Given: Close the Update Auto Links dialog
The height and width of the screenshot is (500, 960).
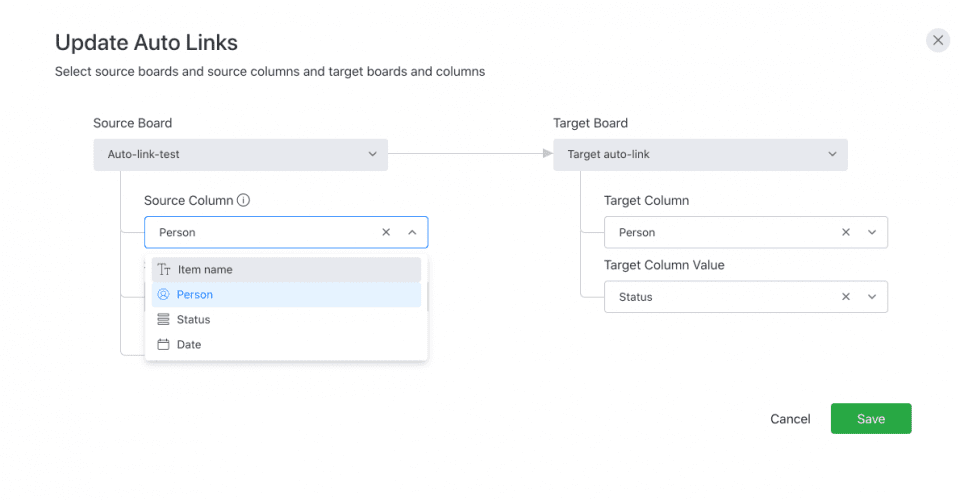Looking at the screenshot, I should pyautogui.click(x=937, y=40).
